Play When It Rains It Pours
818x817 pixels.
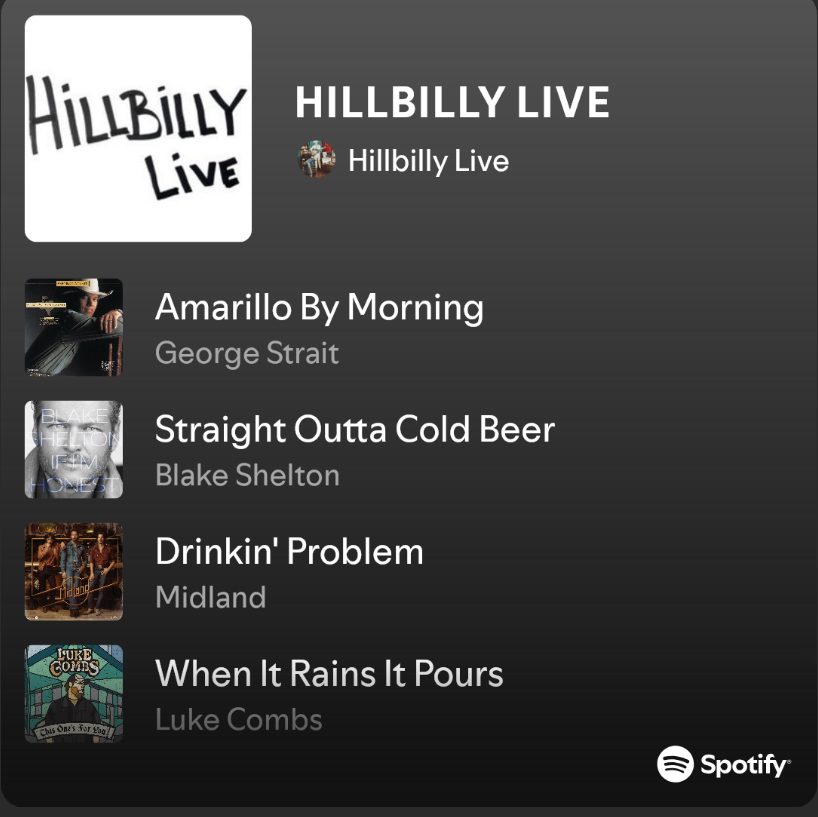(328, 673)
